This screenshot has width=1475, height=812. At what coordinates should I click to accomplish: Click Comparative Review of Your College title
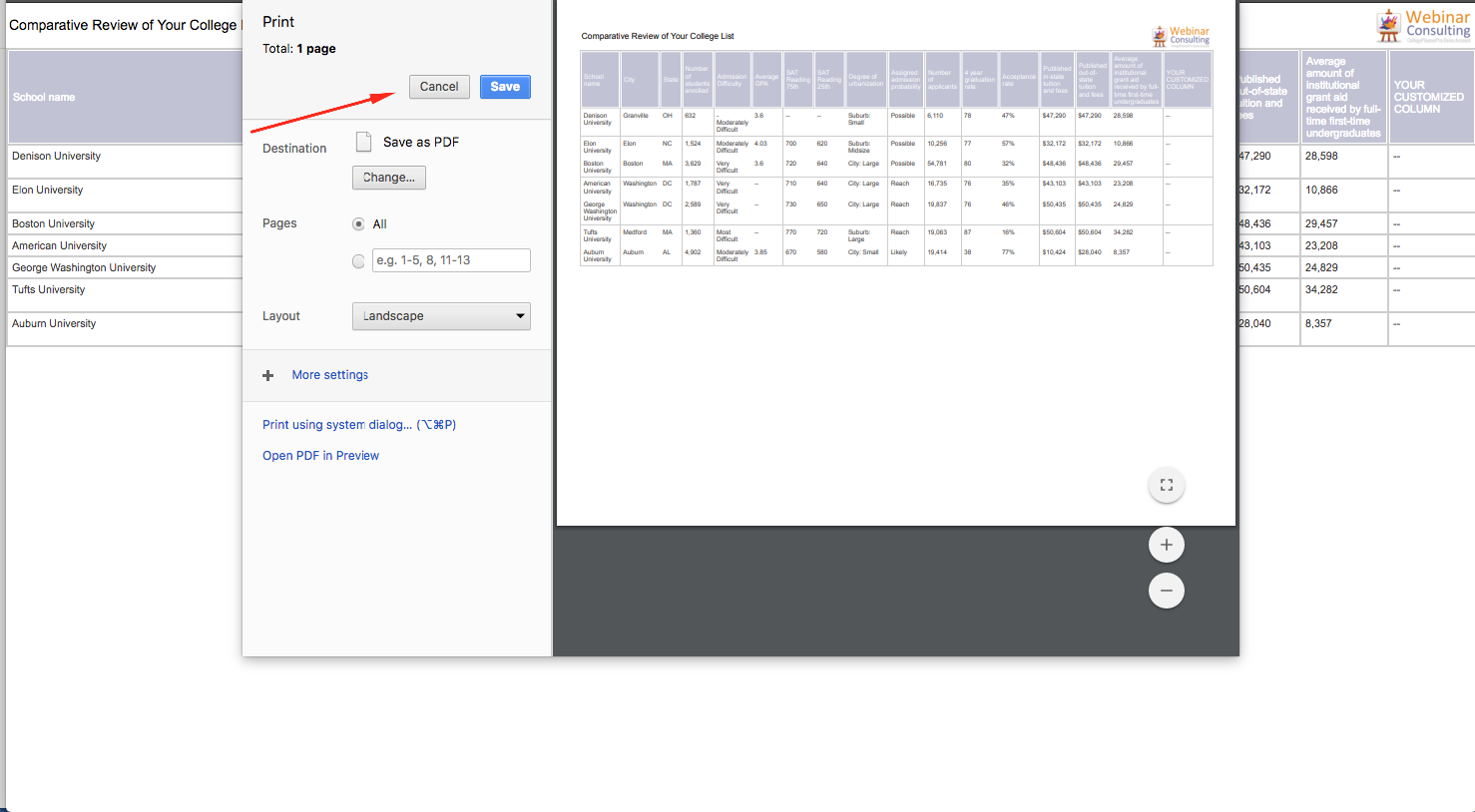click(124, 25)
